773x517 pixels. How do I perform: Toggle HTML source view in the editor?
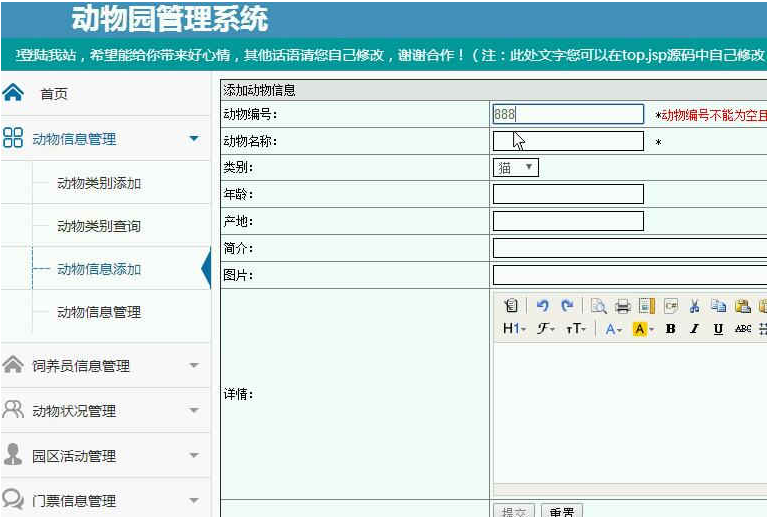(511, 306)
